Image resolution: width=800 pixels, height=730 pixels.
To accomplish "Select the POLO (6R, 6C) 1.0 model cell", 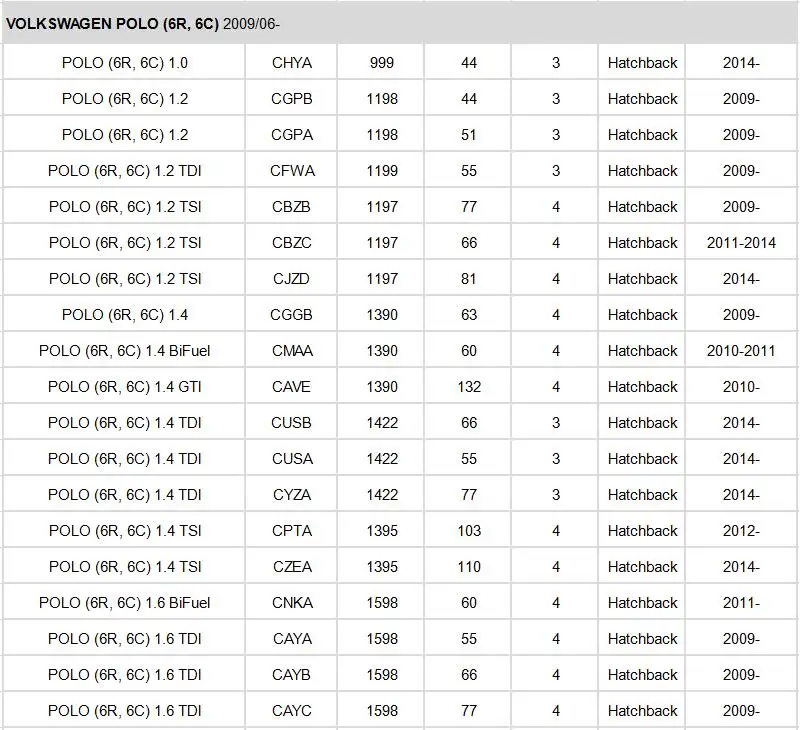I will [x=124, y=63].
